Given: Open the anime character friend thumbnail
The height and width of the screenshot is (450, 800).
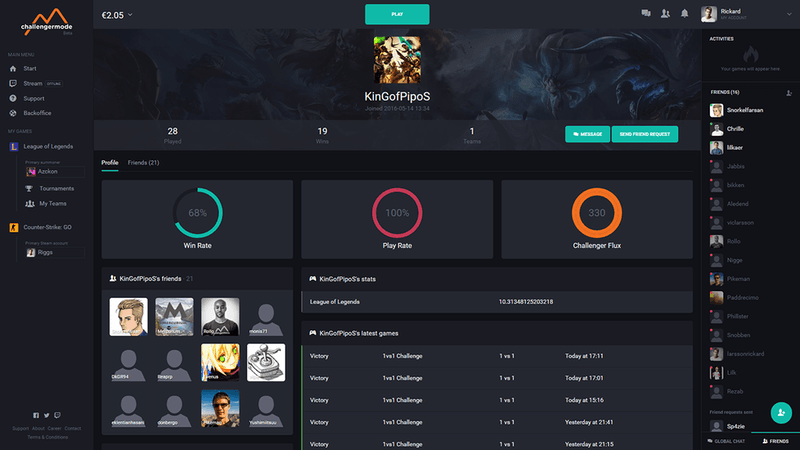Looking at the screenshot, I should coord(220,363).
